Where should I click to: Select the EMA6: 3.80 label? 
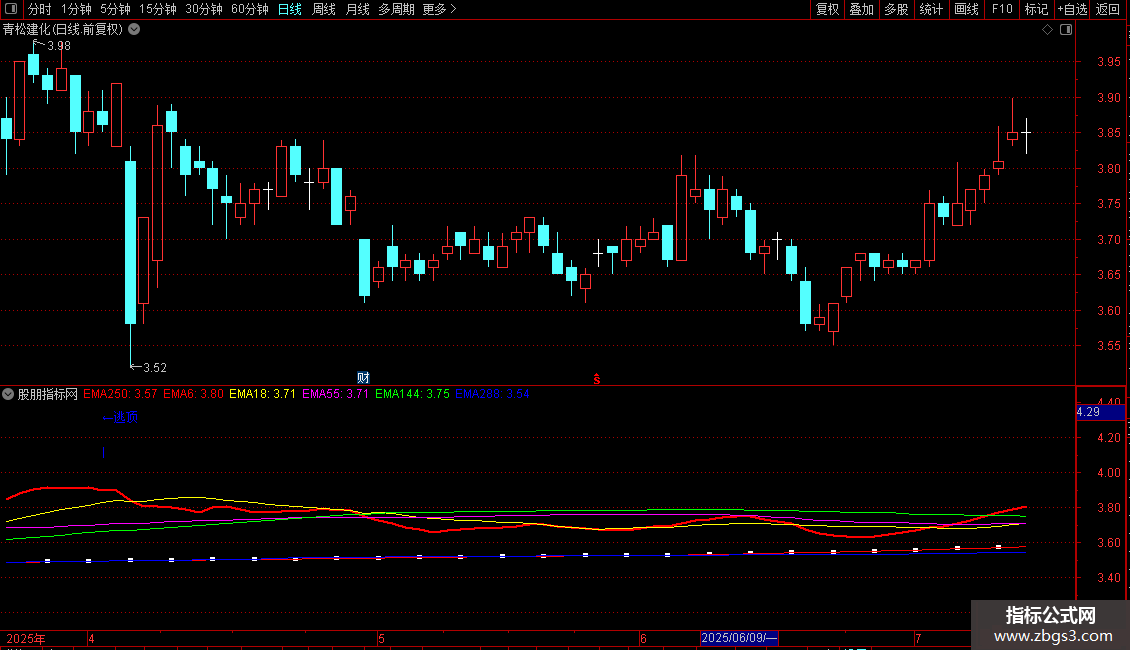pyautogui.click(x=193, y=394)
